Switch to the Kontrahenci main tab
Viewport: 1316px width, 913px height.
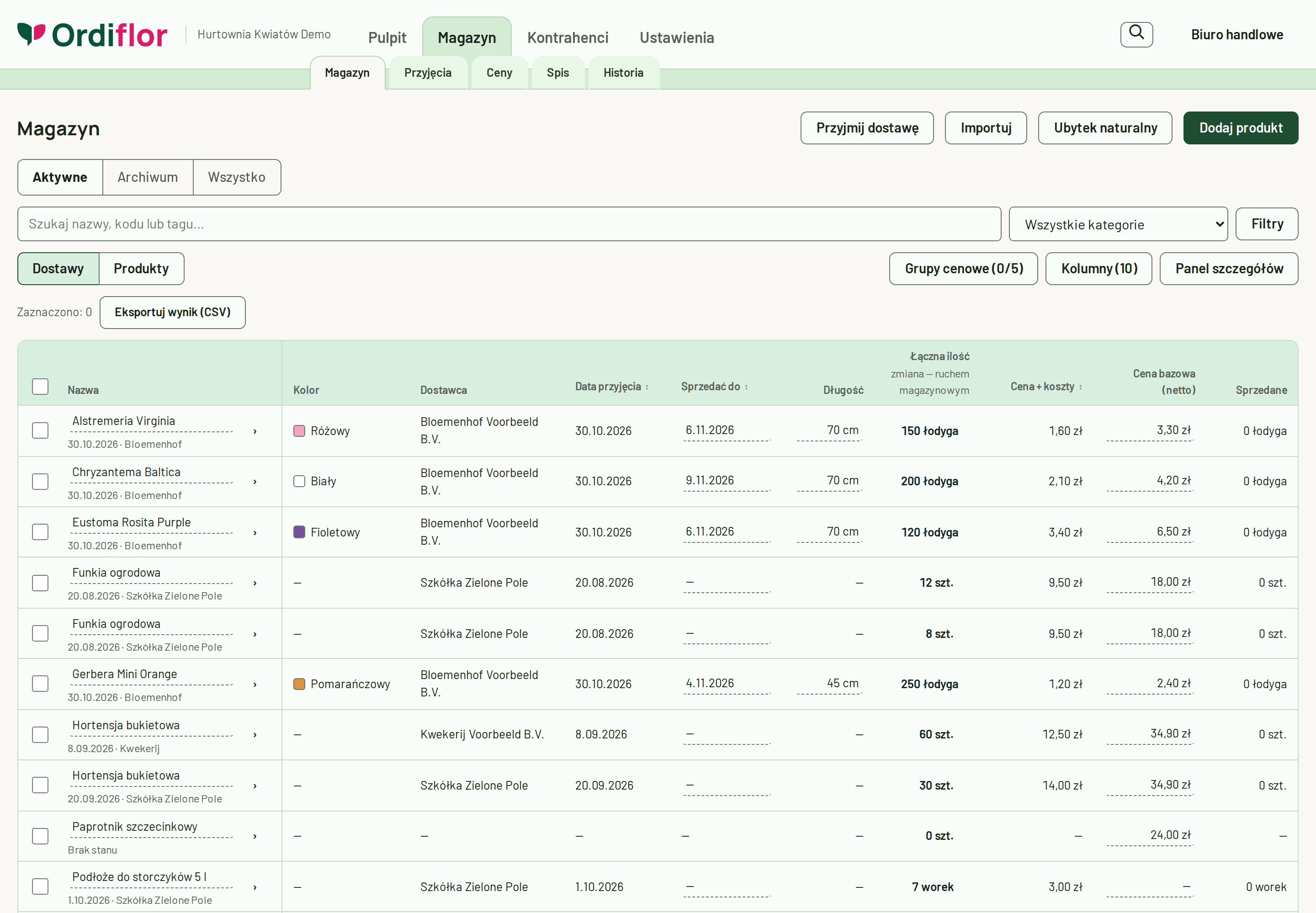click(x=568, y=38)
